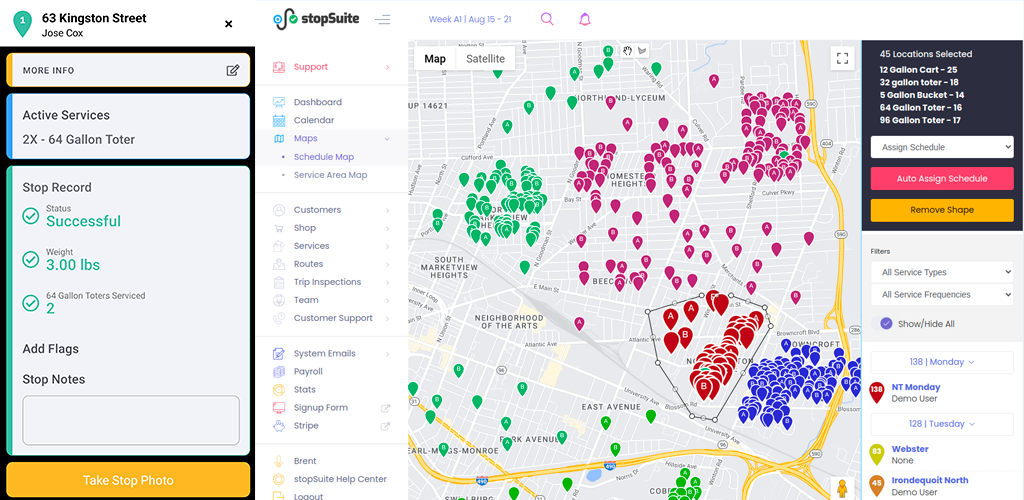Open the Service Area Map item
1024x500 pixels.
coord(330,175)
